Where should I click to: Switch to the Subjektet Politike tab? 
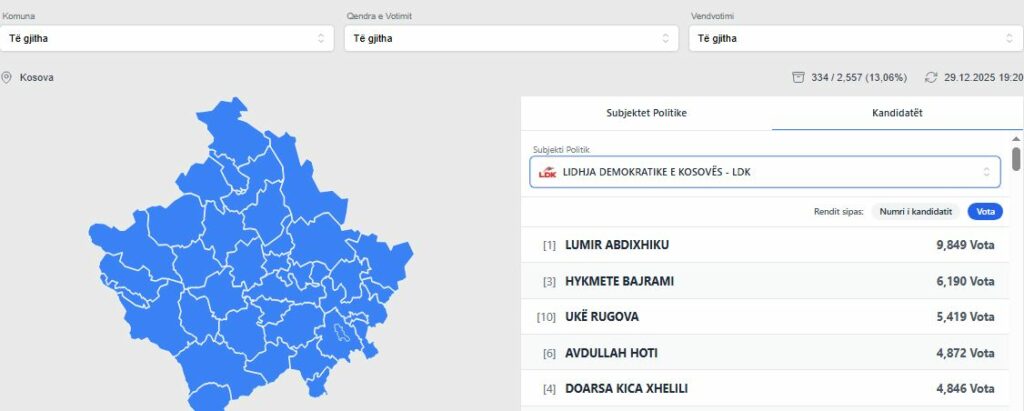pos(646,113)
